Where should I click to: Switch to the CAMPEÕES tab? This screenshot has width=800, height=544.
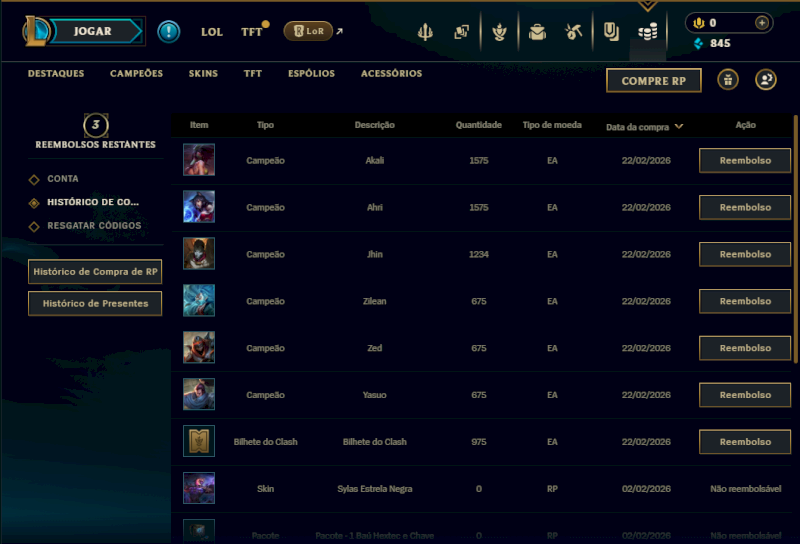(137, 73)
